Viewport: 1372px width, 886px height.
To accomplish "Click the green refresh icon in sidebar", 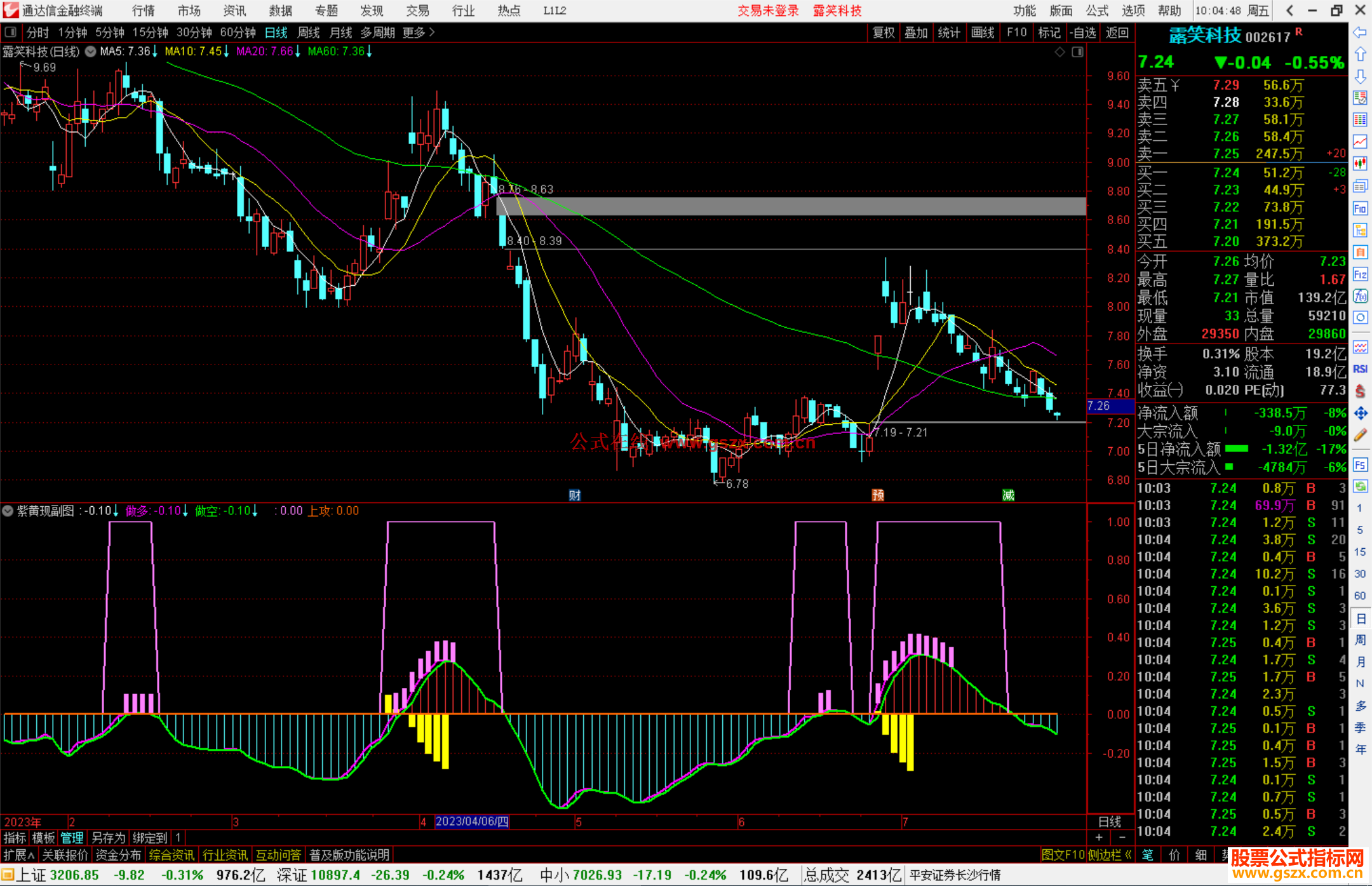I will (1360, 486).
